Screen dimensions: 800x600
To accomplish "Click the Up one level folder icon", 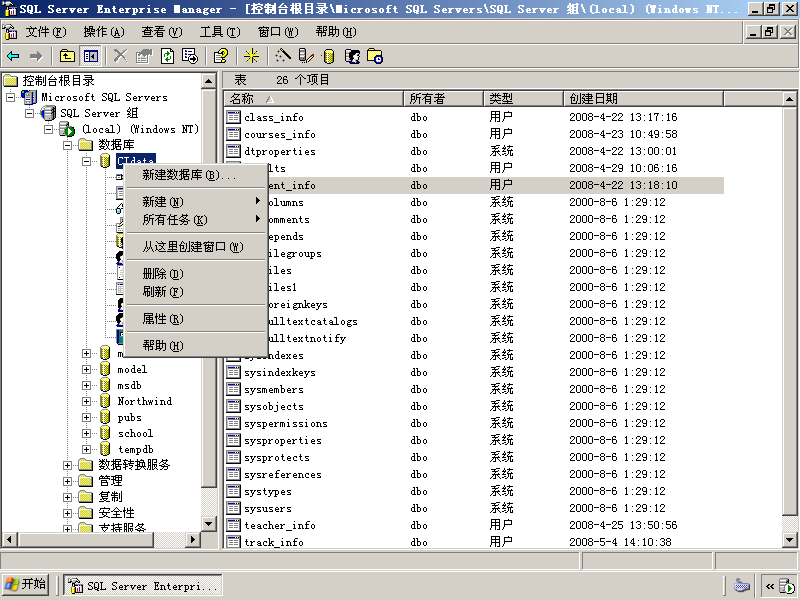I will coord(67,56).
